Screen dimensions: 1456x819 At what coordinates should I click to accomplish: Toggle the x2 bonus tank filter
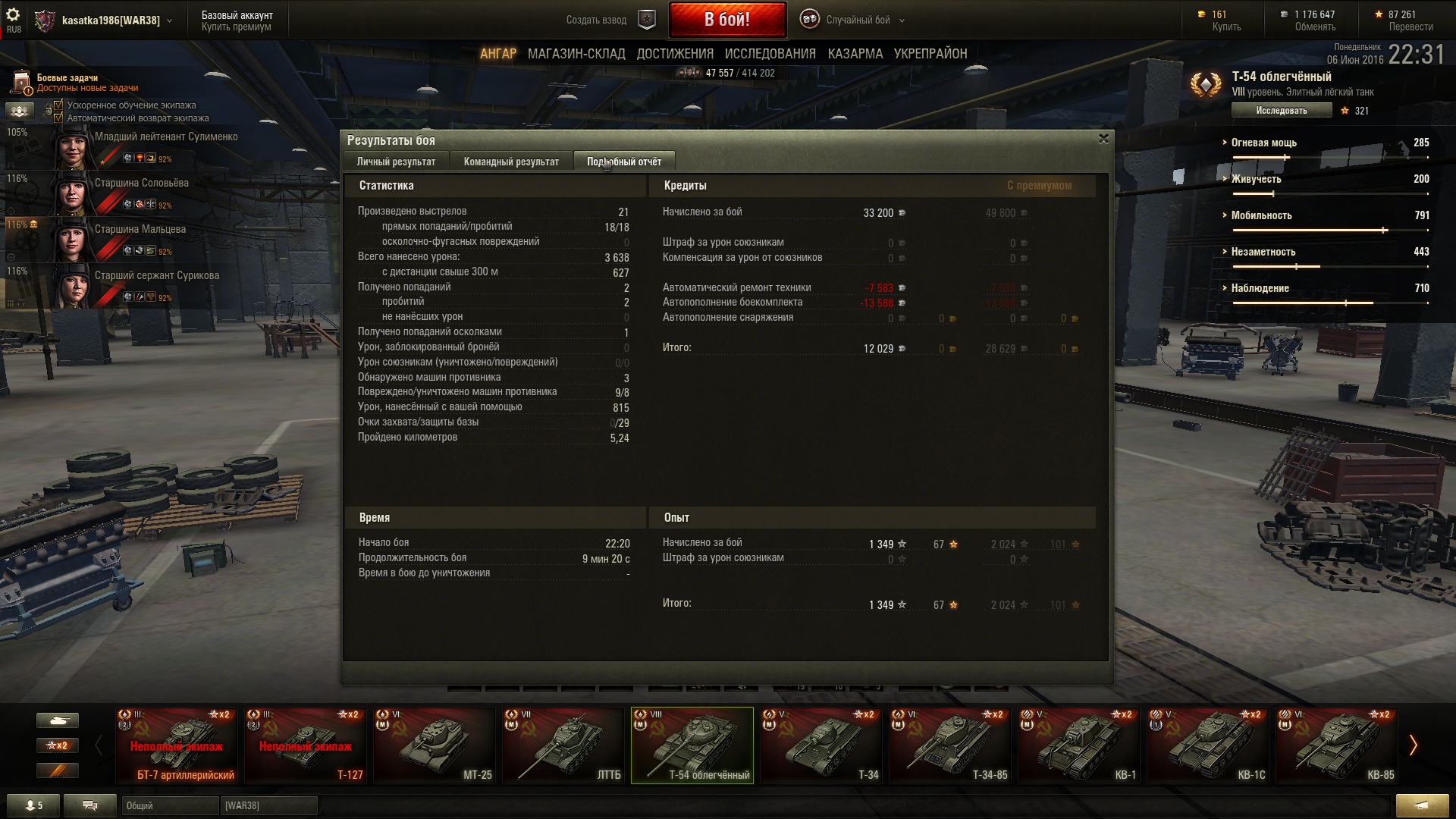[58, 745]
